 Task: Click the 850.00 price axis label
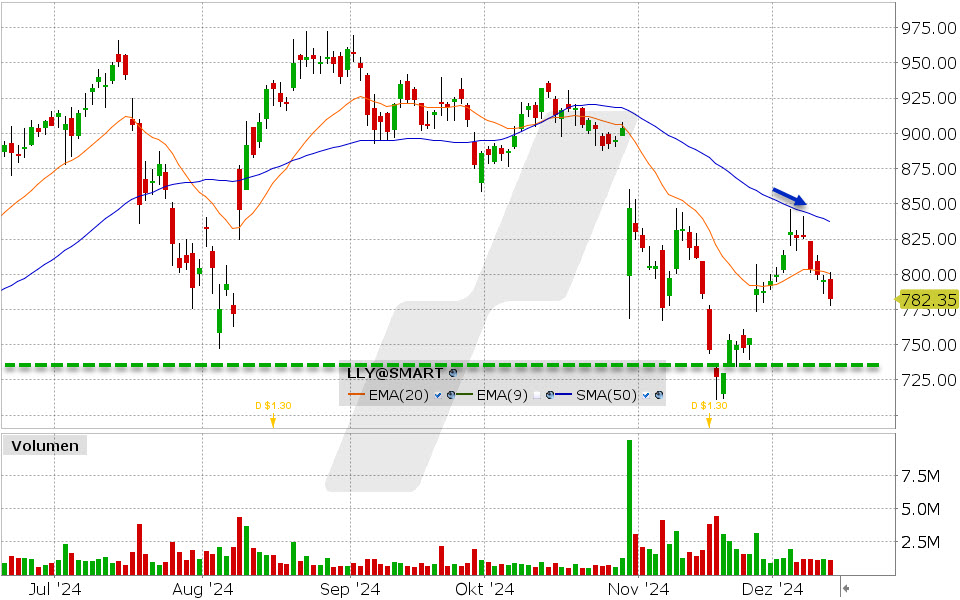929,204
